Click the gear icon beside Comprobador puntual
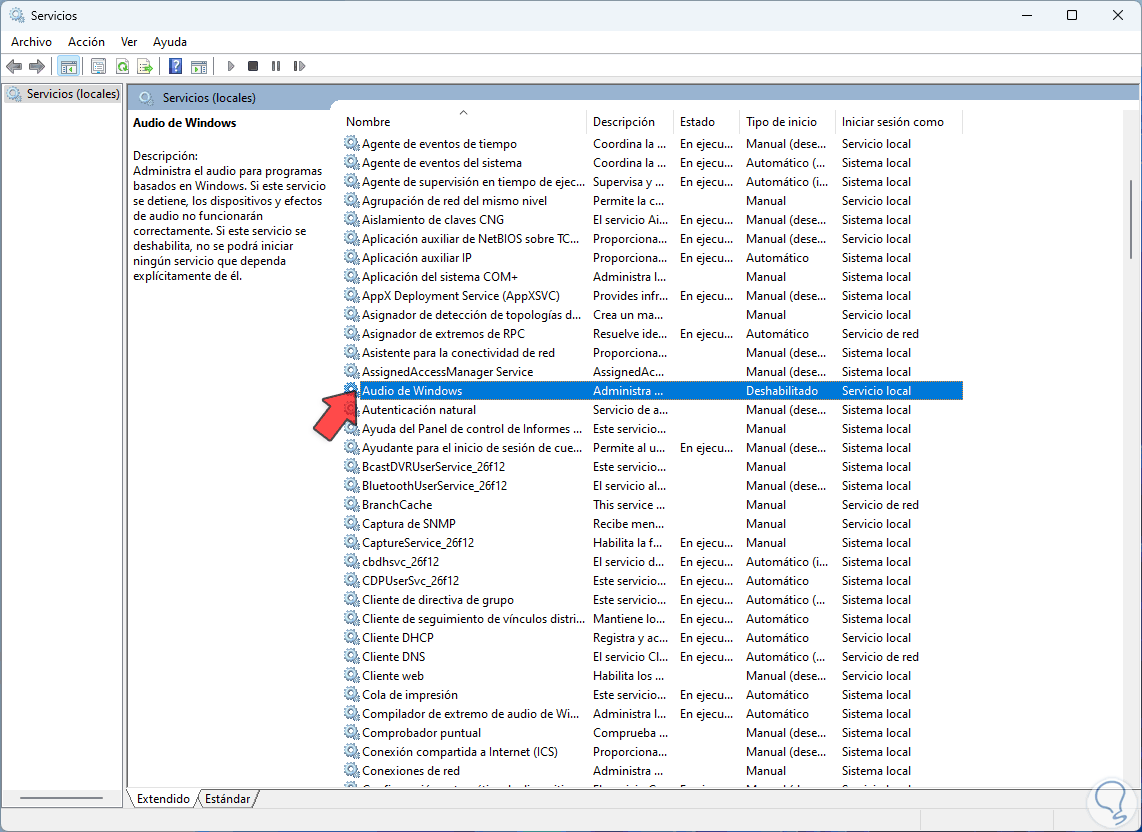The height and width of the screenshot is (832, 1142). (x=352, y=732)
